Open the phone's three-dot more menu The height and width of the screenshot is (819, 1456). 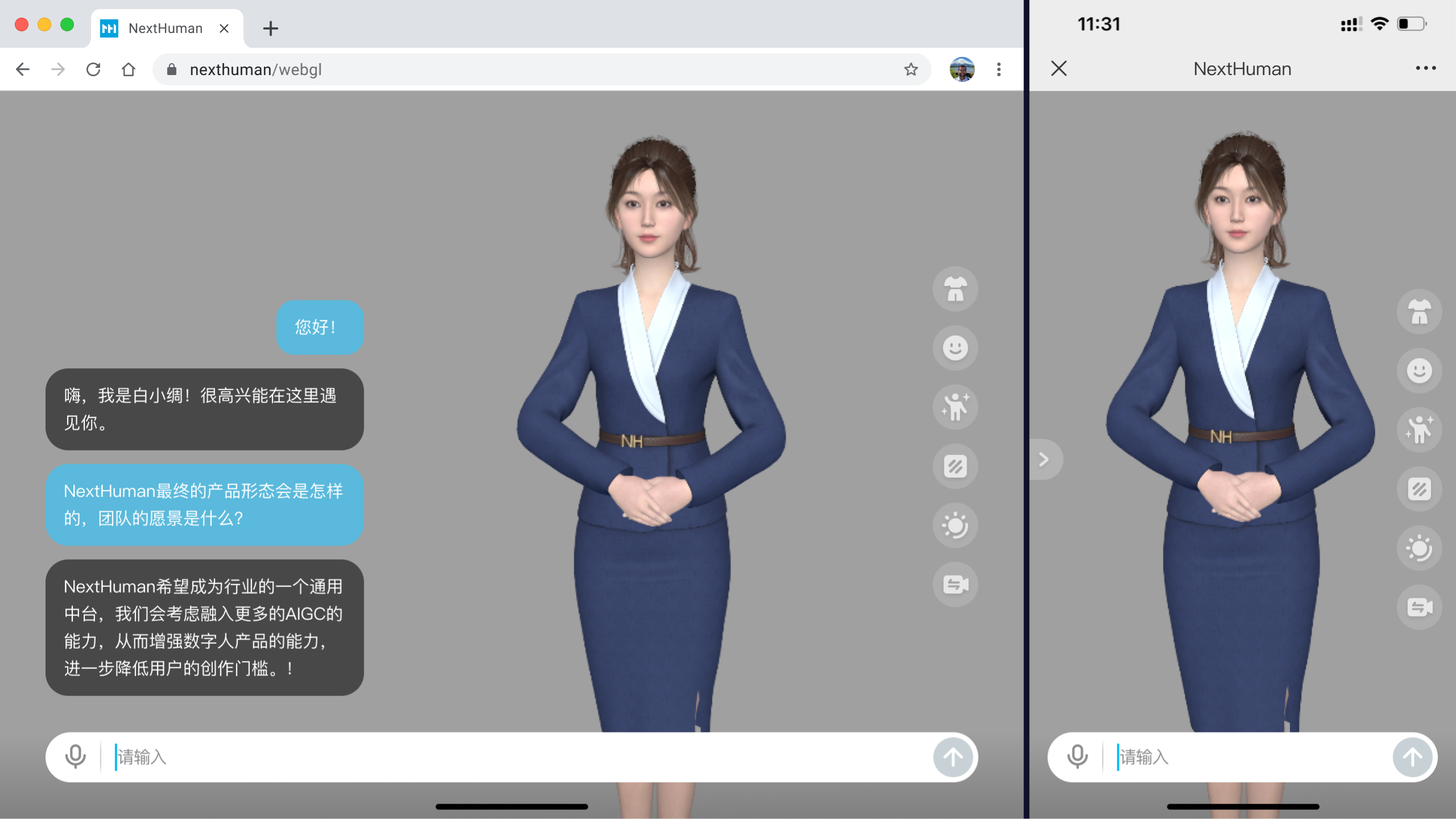(1425, 69)
